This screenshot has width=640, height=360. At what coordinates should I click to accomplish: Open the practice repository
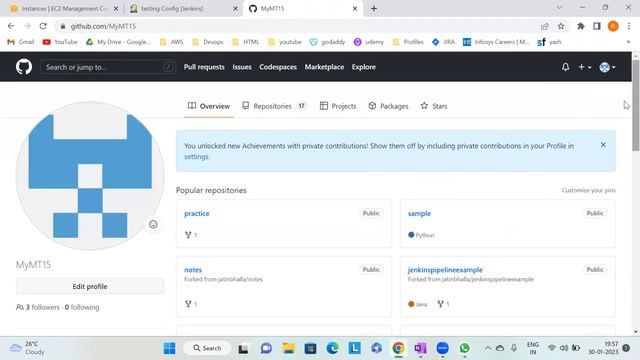[x=197, y=213]
